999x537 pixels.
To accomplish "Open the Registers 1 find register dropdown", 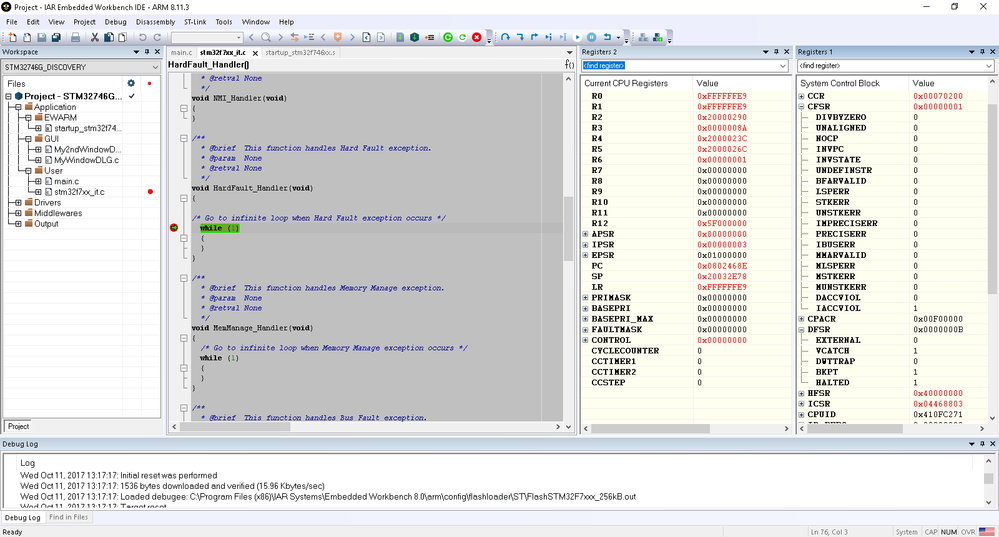I will click(x=989, y=66).
